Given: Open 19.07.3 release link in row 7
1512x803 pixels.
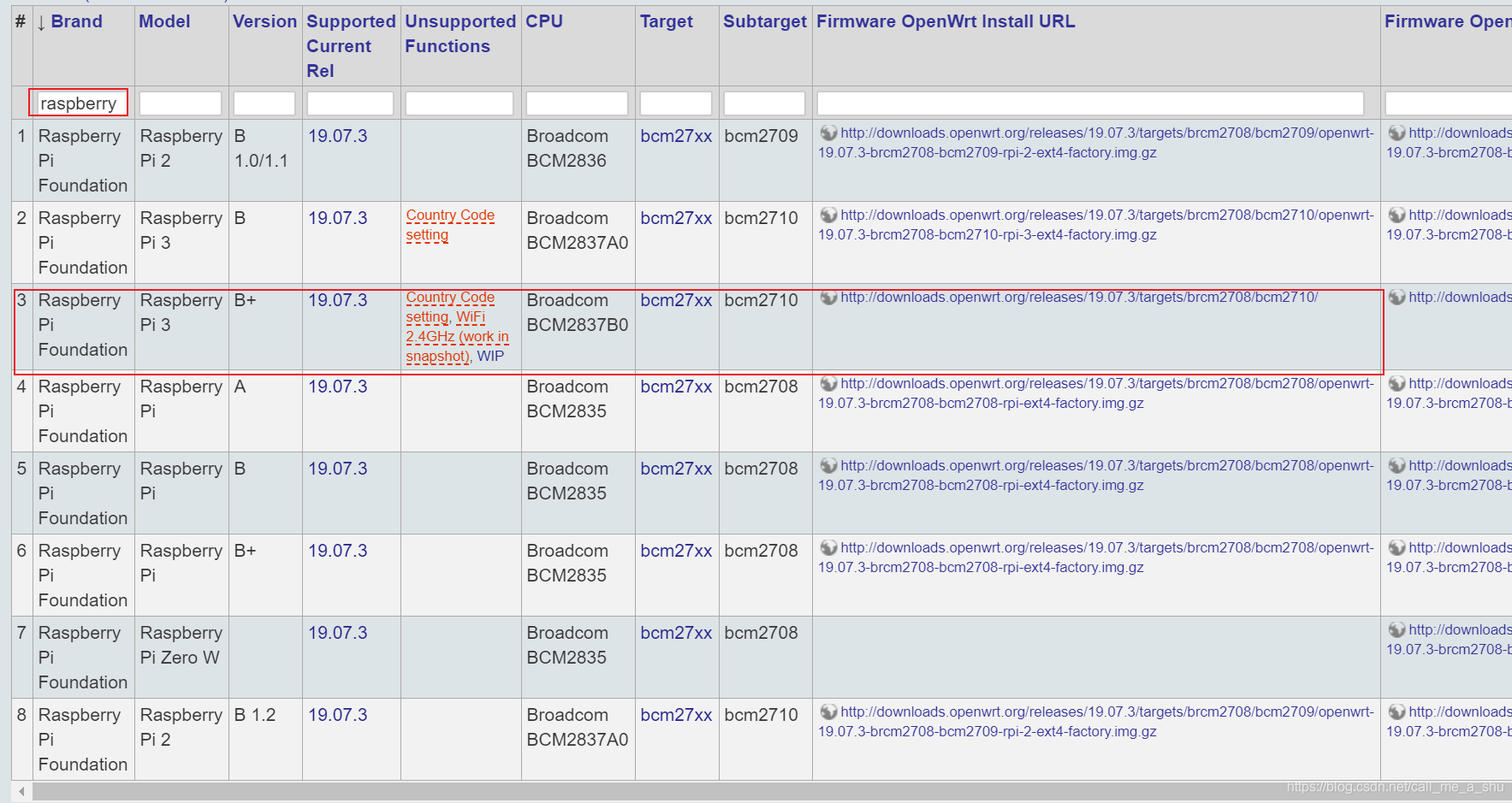Looking at the screenshot, I should [338, 633].
